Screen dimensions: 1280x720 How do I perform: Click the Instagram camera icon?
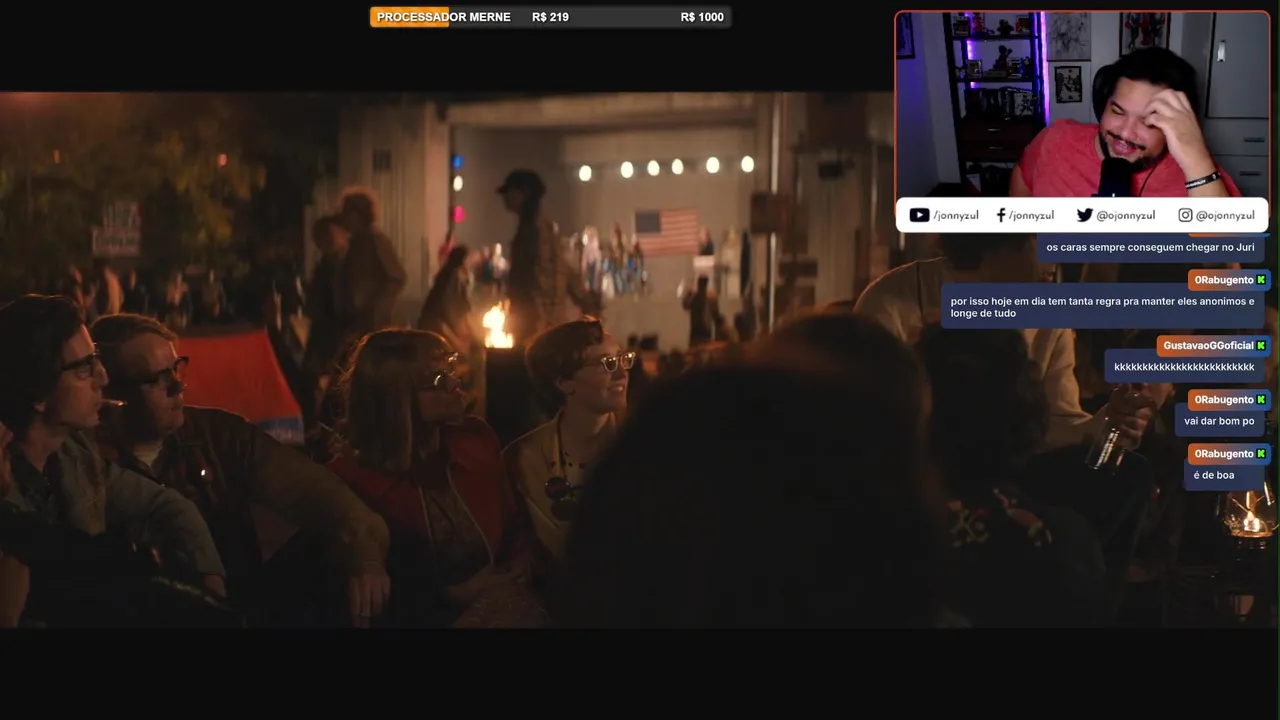[x=1185, y=215]
